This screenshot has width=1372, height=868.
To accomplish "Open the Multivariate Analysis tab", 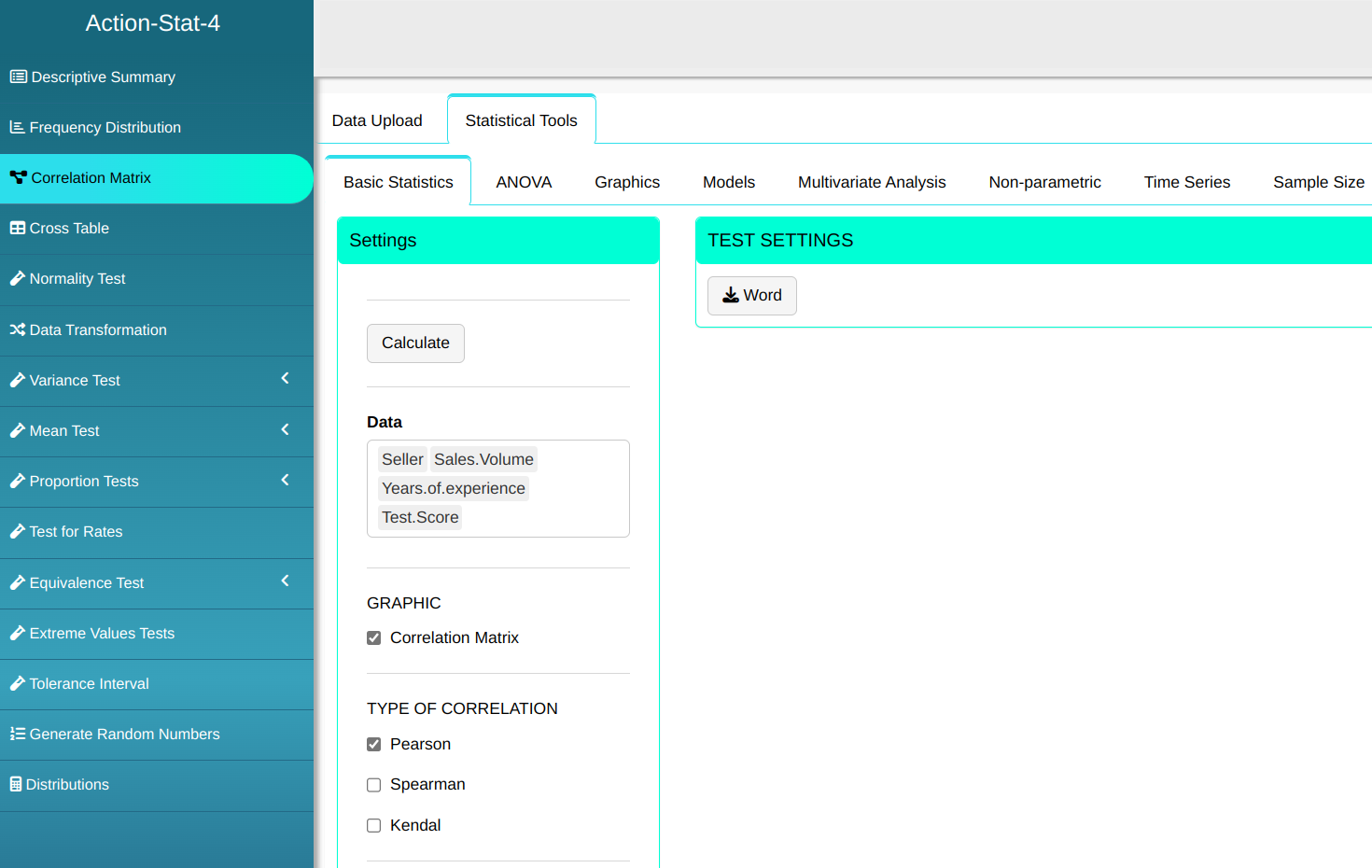I will 871,182.
